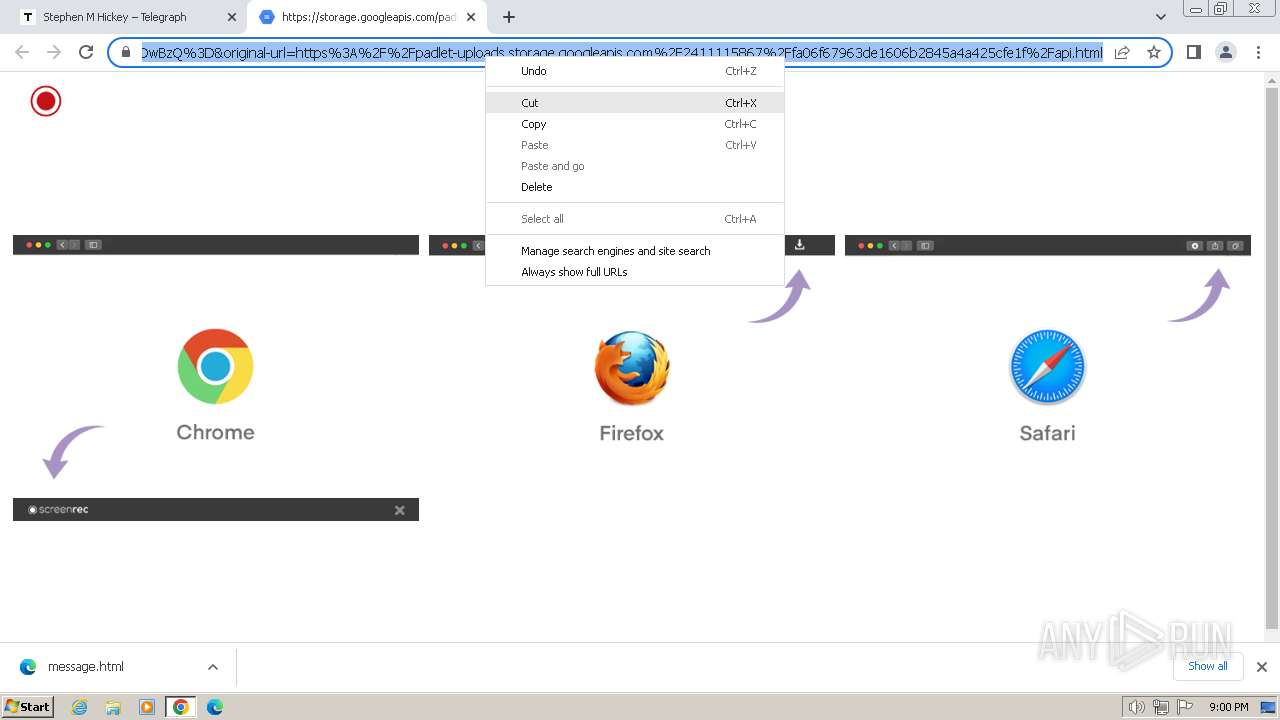Share this page icon in address bar
Image resolution: width=1280 pixels, height=720 pixels.
[x=1122, y=52]
